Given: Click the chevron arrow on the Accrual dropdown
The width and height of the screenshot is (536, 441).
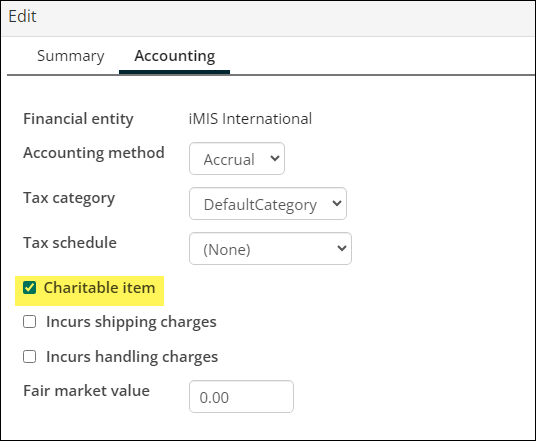Looking at the screenshot, I should point(275,158).
